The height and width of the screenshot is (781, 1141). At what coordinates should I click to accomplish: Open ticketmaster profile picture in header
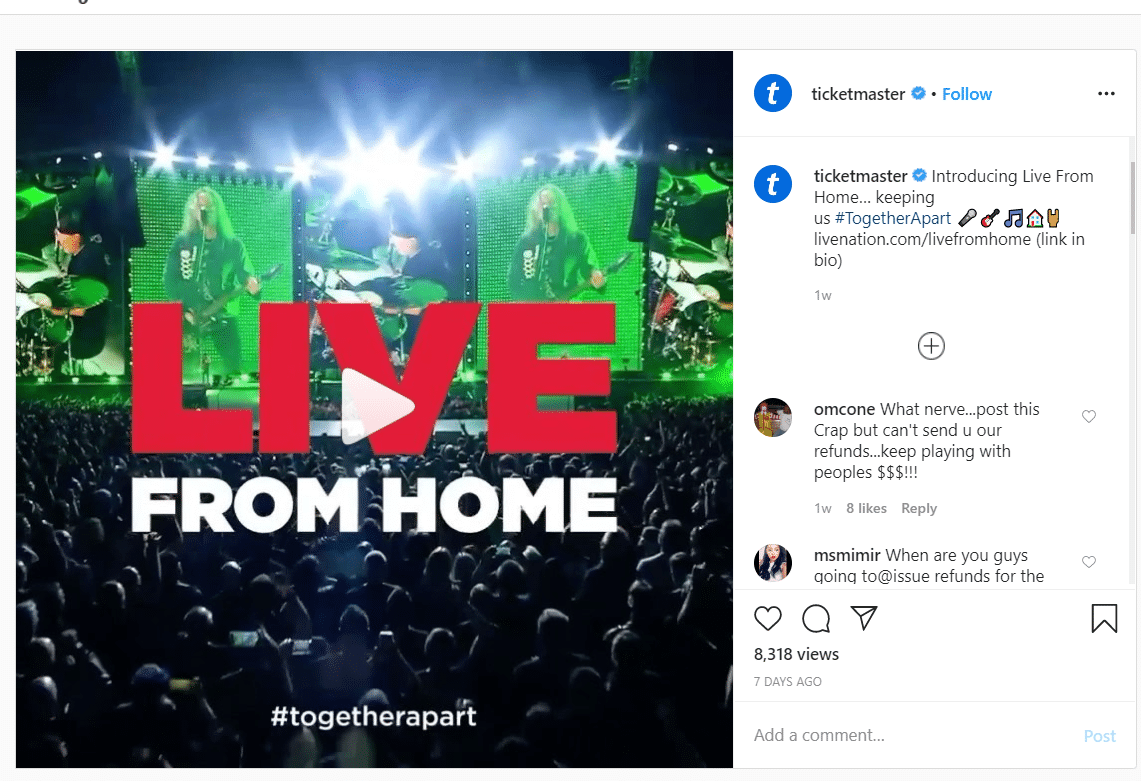tap(773, 93)
